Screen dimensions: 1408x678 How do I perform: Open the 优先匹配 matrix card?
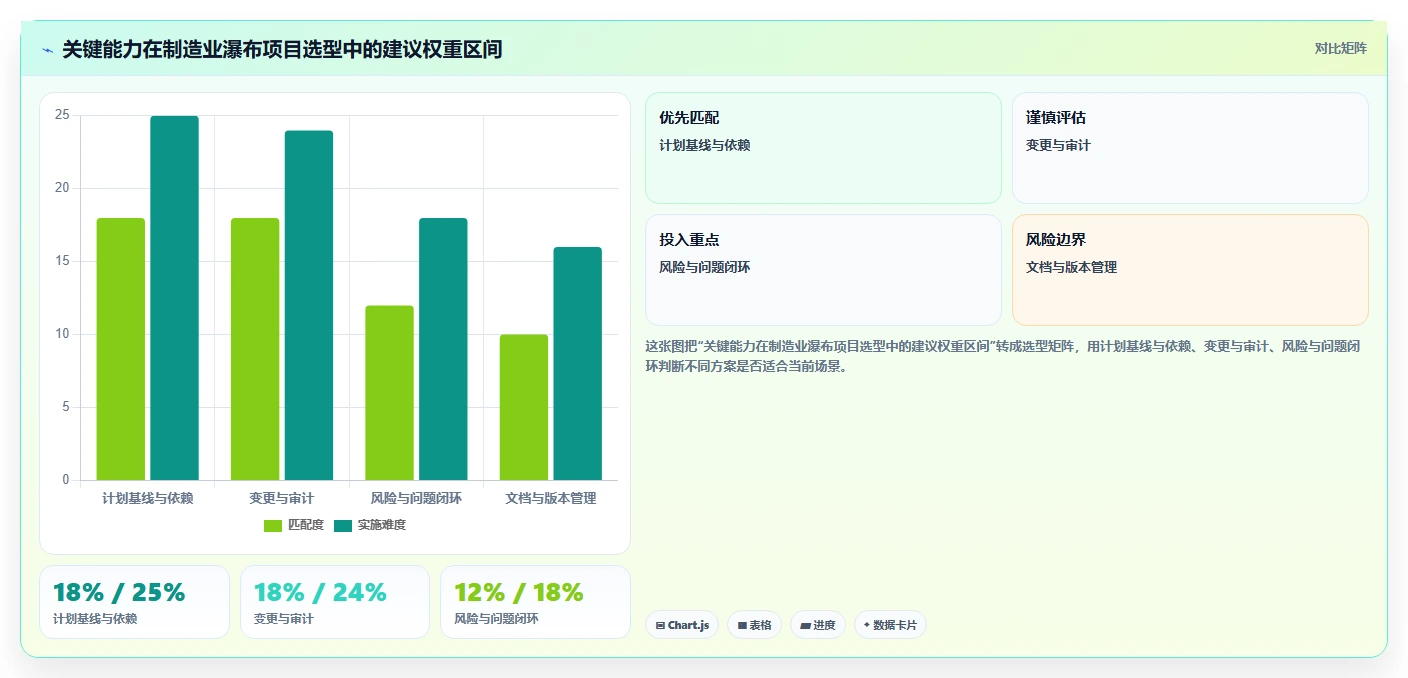pyautogui.click(x=823, y=148)
